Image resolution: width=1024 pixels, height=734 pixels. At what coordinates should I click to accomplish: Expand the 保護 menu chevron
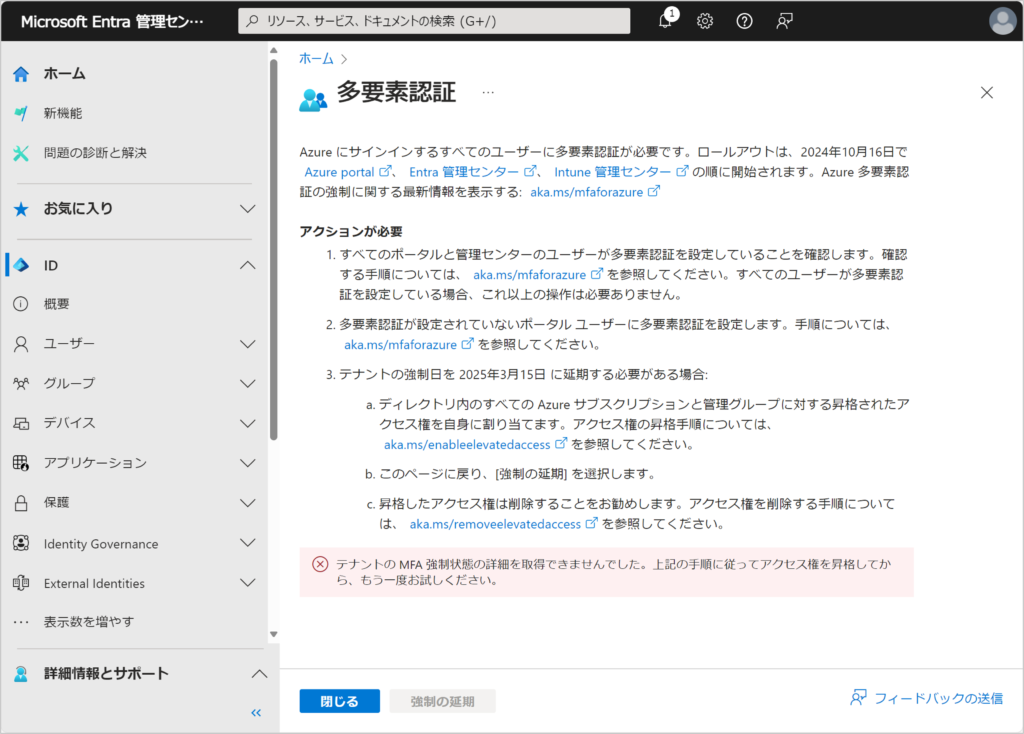[248, 503]
